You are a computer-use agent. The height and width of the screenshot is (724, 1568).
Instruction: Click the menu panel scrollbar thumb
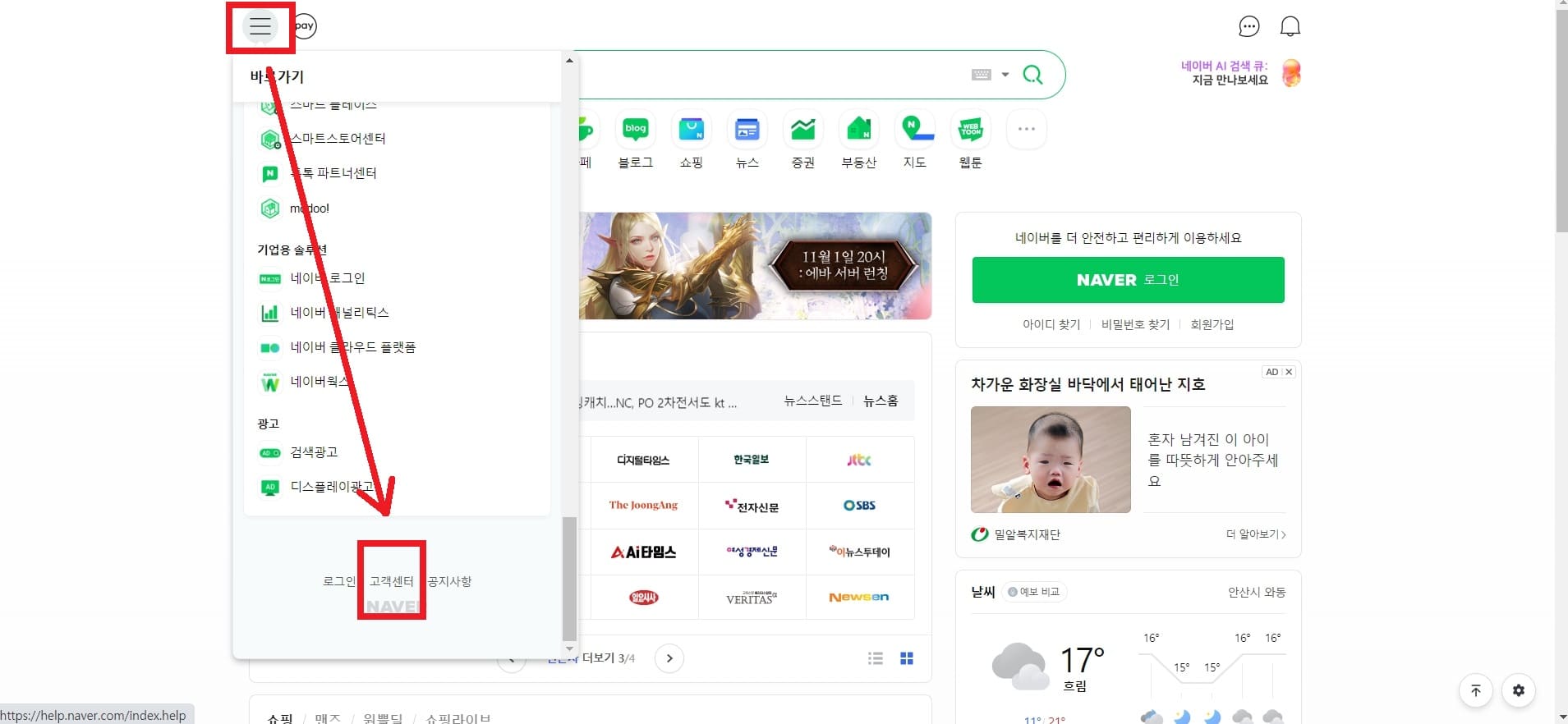[569, 580]
